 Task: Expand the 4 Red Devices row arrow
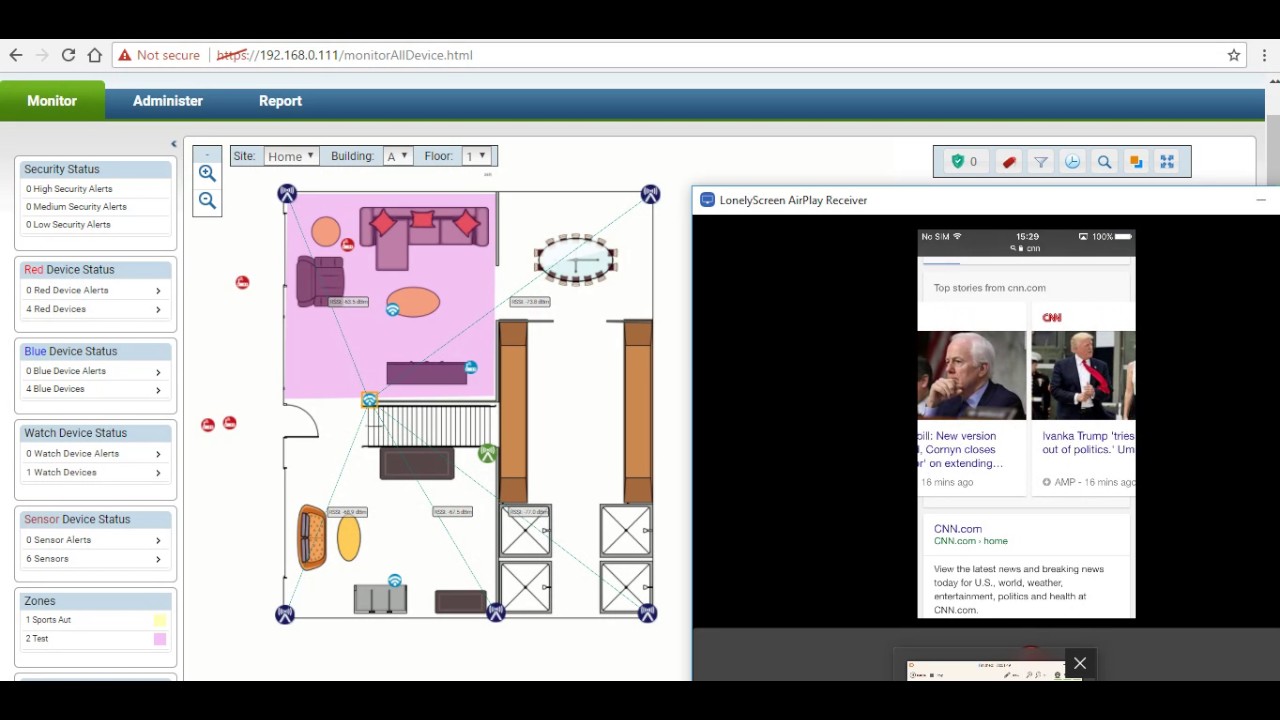pyautogui.click(x=158, y=310)
